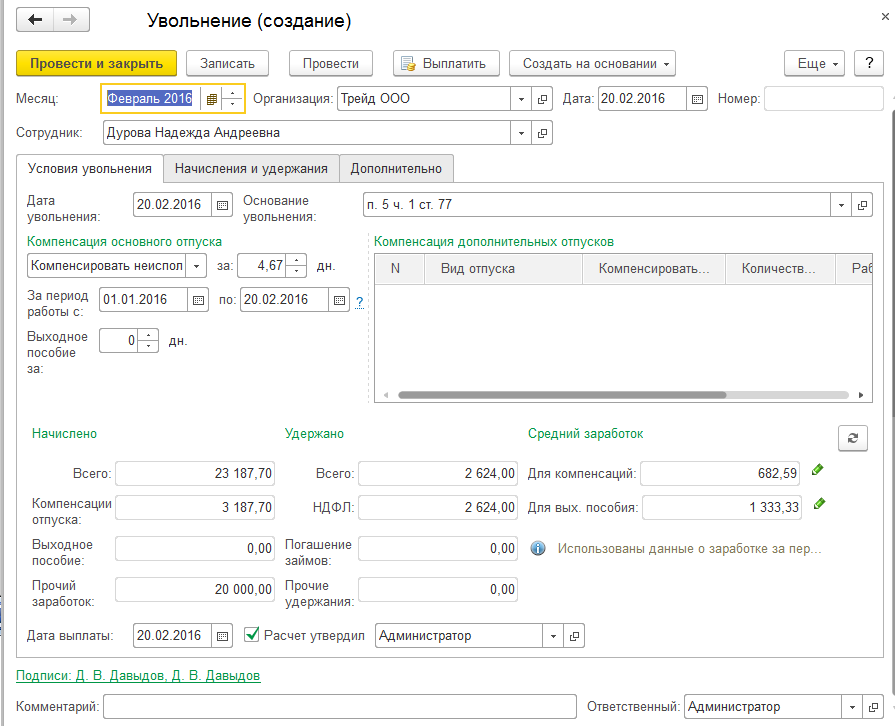Screen dimensions: 895x726
Task: Click into the Комментарий text field
Action: (x=340, y=706)
